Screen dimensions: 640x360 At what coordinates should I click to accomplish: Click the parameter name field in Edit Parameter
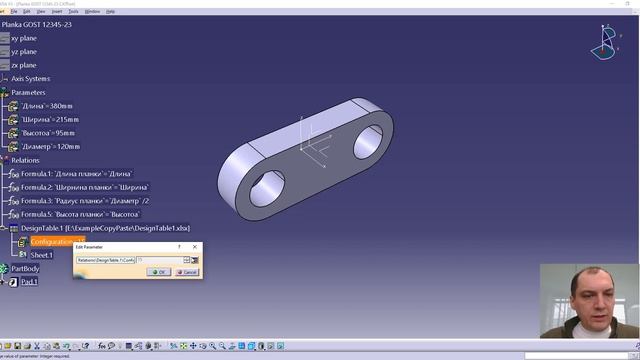105,260
